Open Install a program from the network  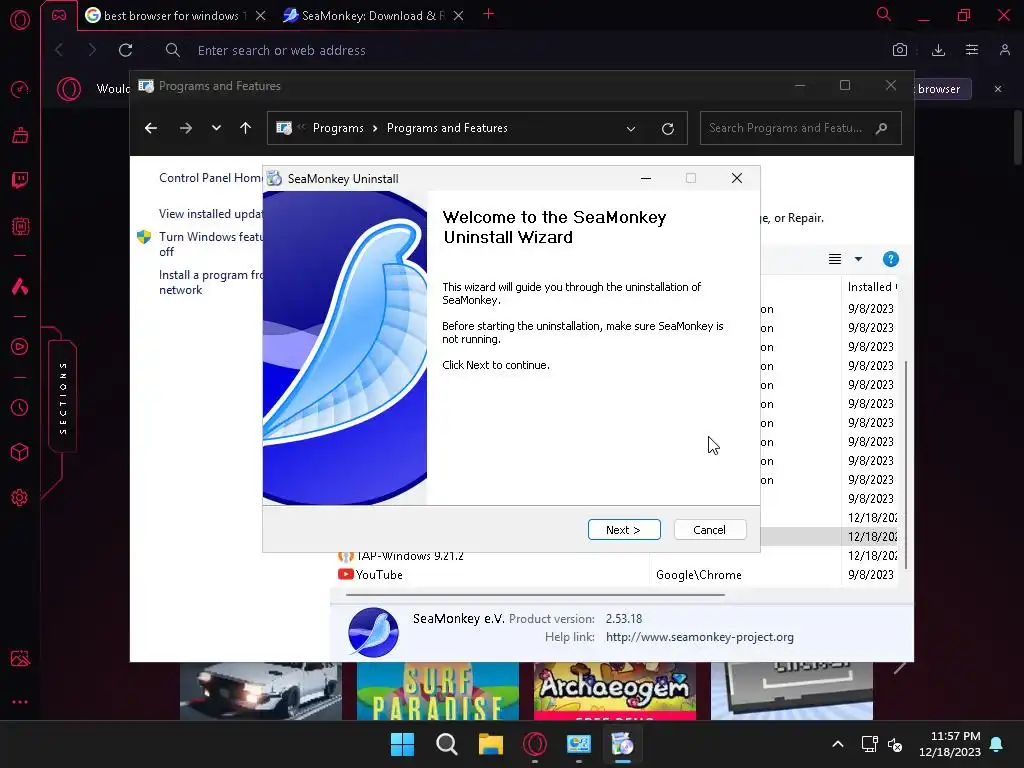coord(210,282)
